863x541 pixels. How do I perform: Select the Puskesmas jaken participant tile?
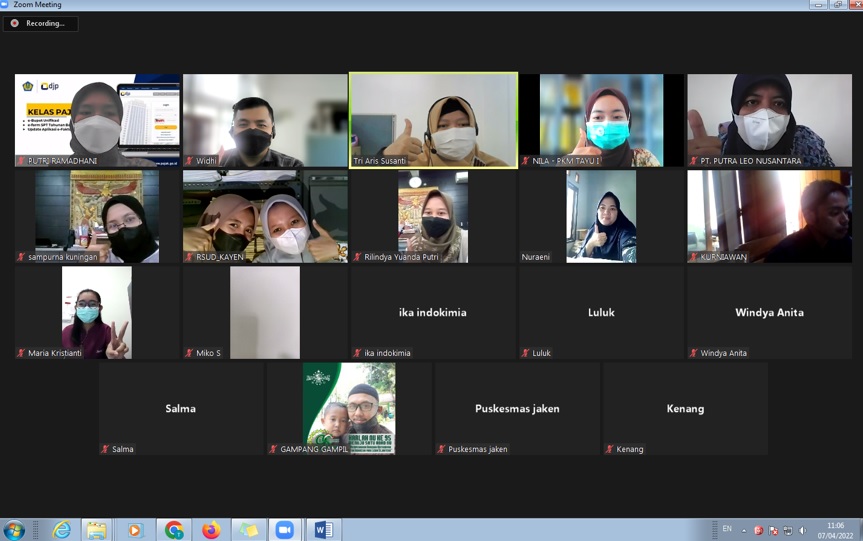click(517, 408)
